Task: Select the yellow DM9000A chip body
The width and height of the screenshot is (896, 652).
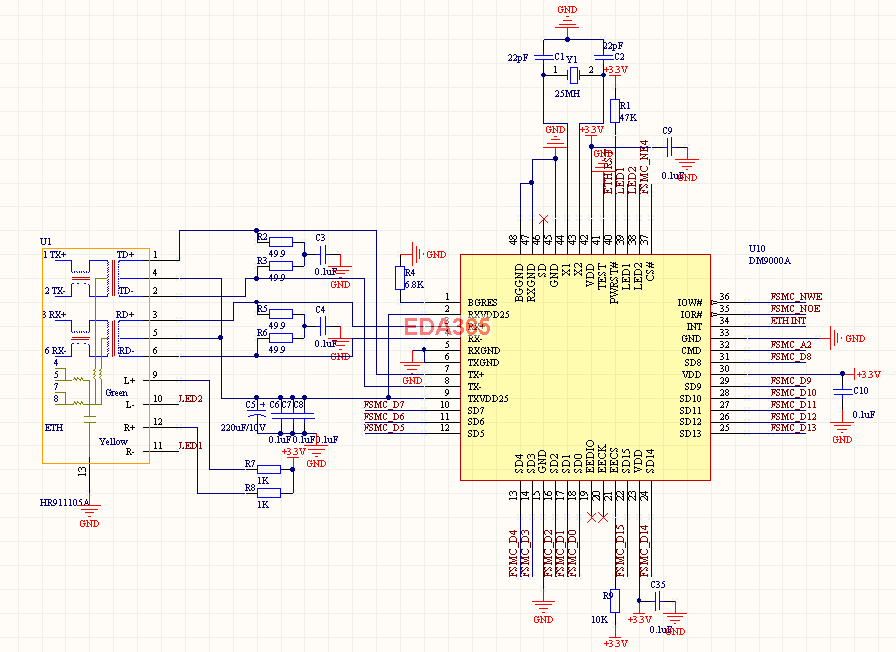Action: click(x=585, y=367)
